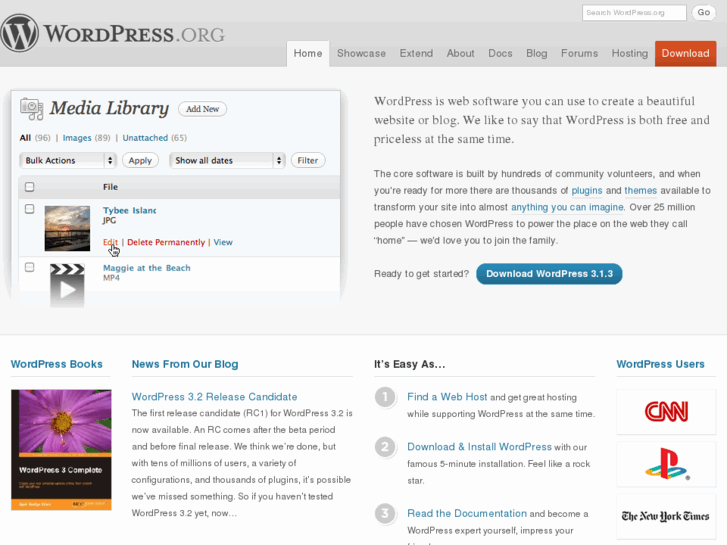Click View under Tybee Island
The width and height of the screenshot is (727, 545).
[223, 242]
